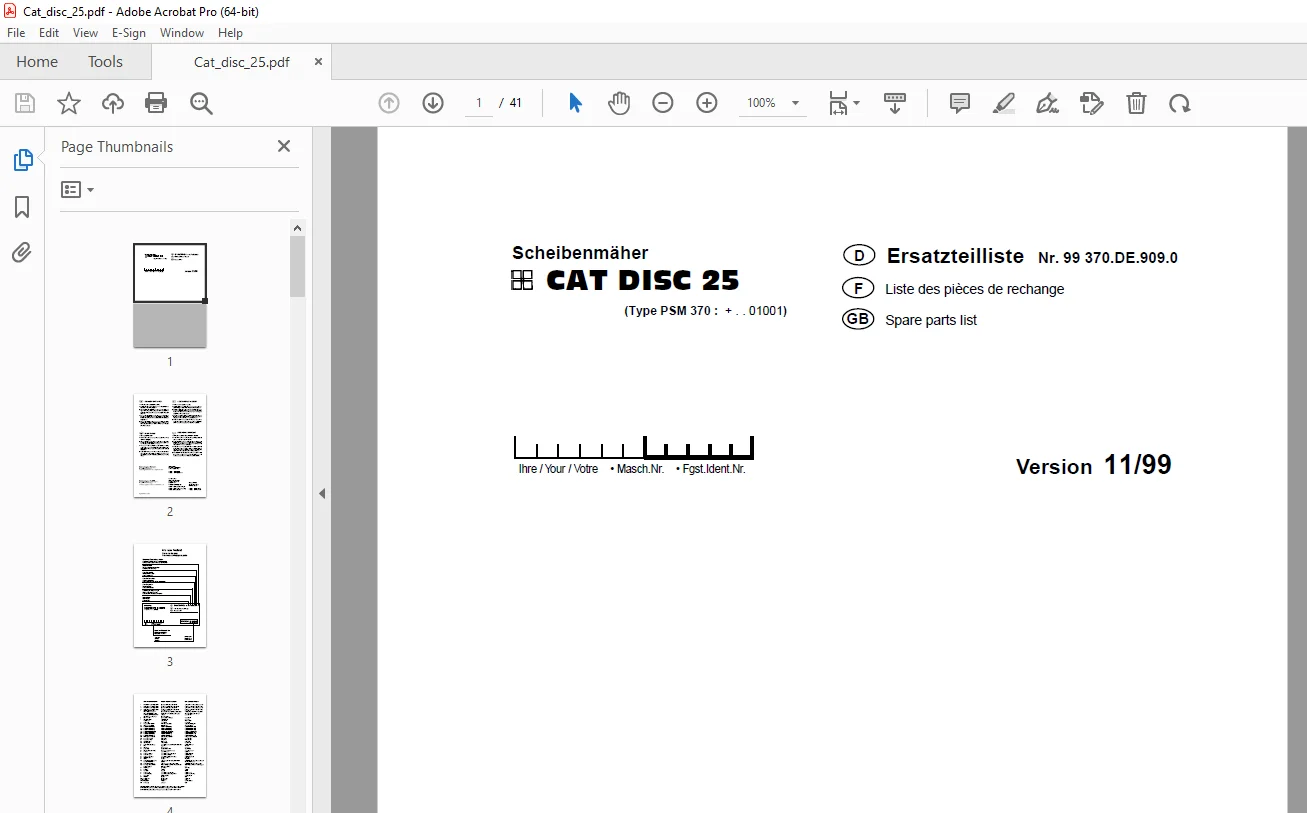Open the E-Sign menu
The width and height of the screenshot is (1307, 813).
tap(129, 33)
